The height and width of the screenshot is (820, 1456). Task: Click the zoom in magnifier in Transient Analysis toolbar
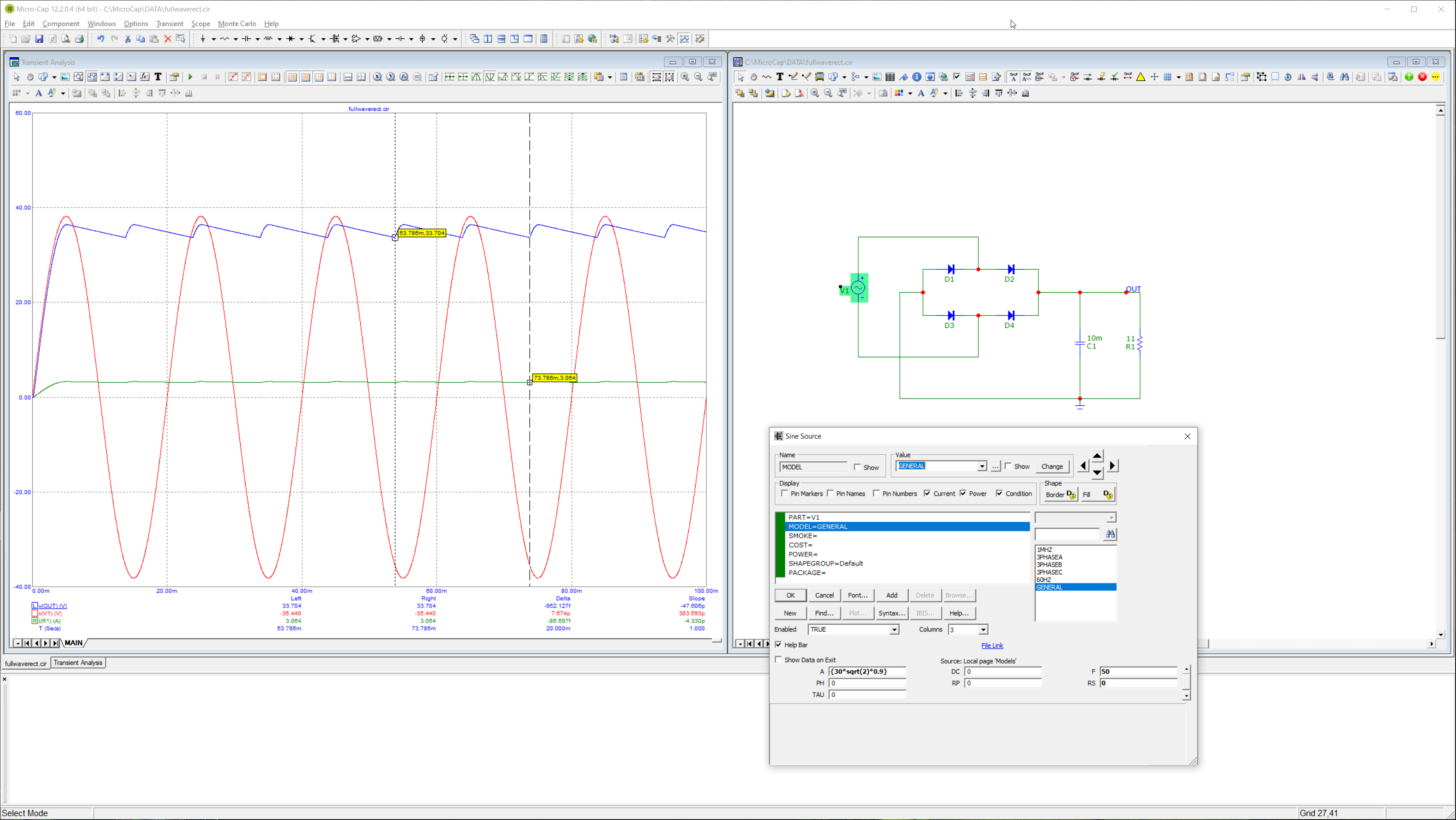[x=685, y=77]
